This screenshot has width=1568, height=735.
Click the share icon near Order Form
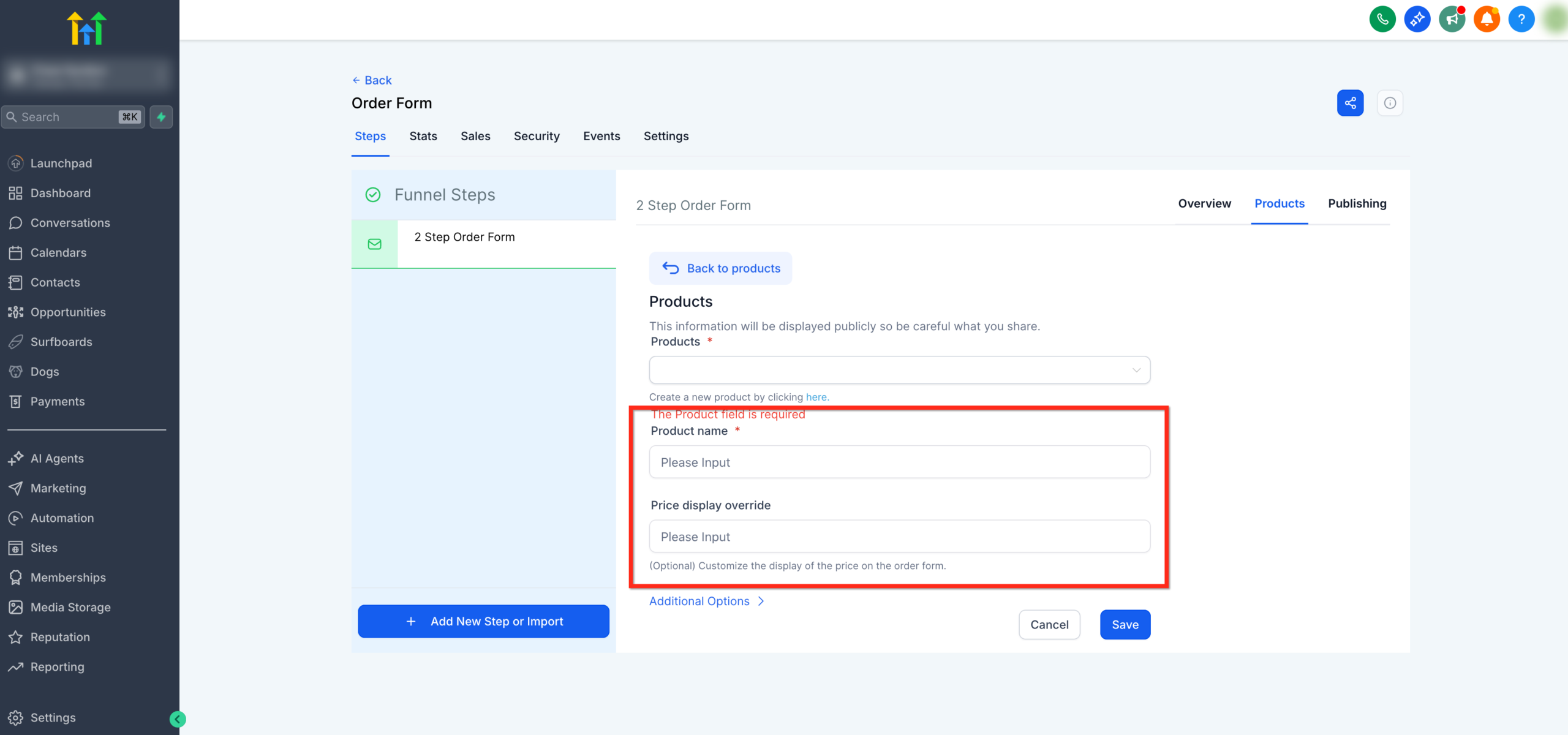tap(1350, 102)
